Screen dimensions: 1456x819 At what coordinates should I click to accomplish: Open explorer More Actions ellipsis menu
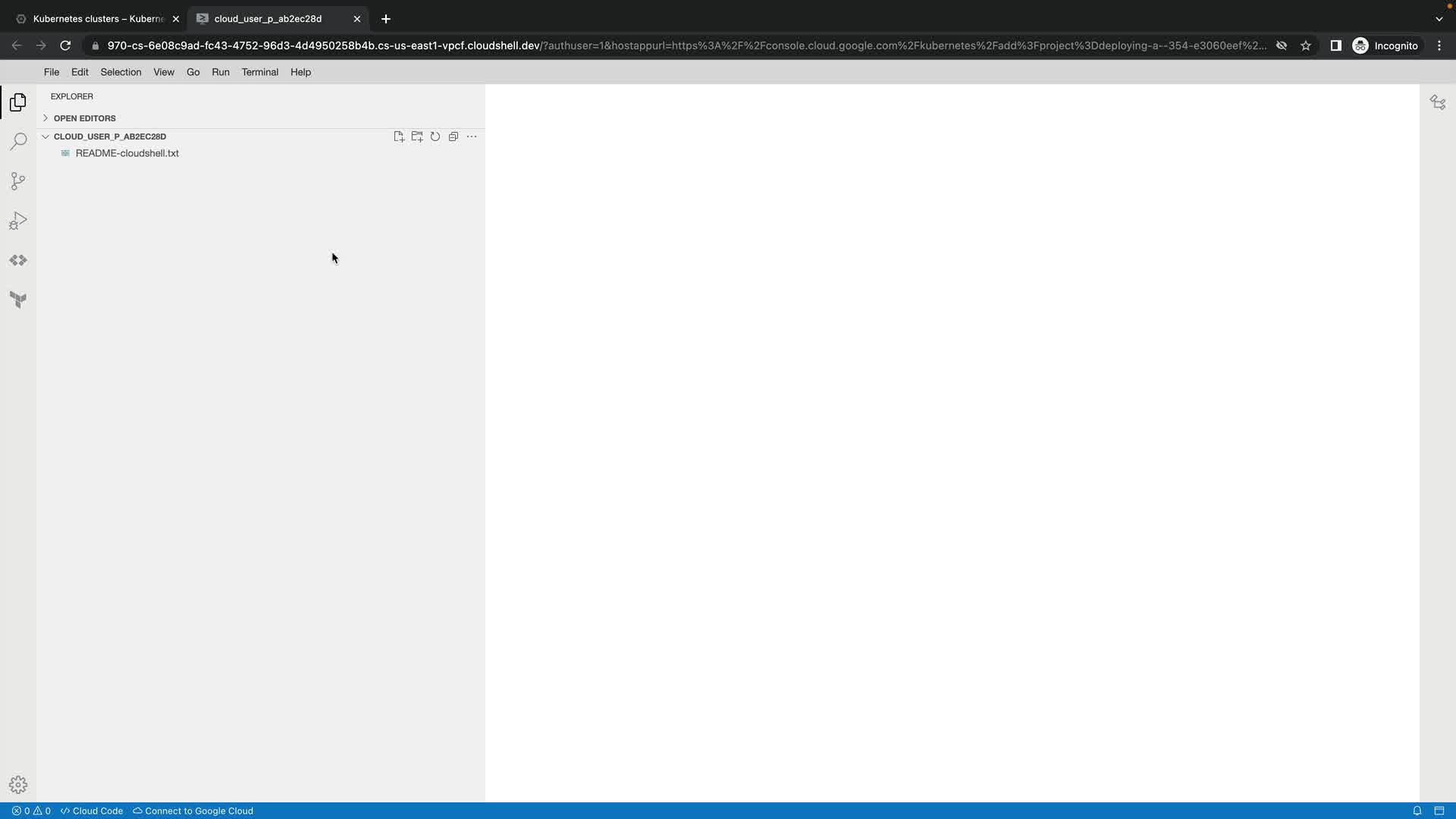[x=472, y=136]
